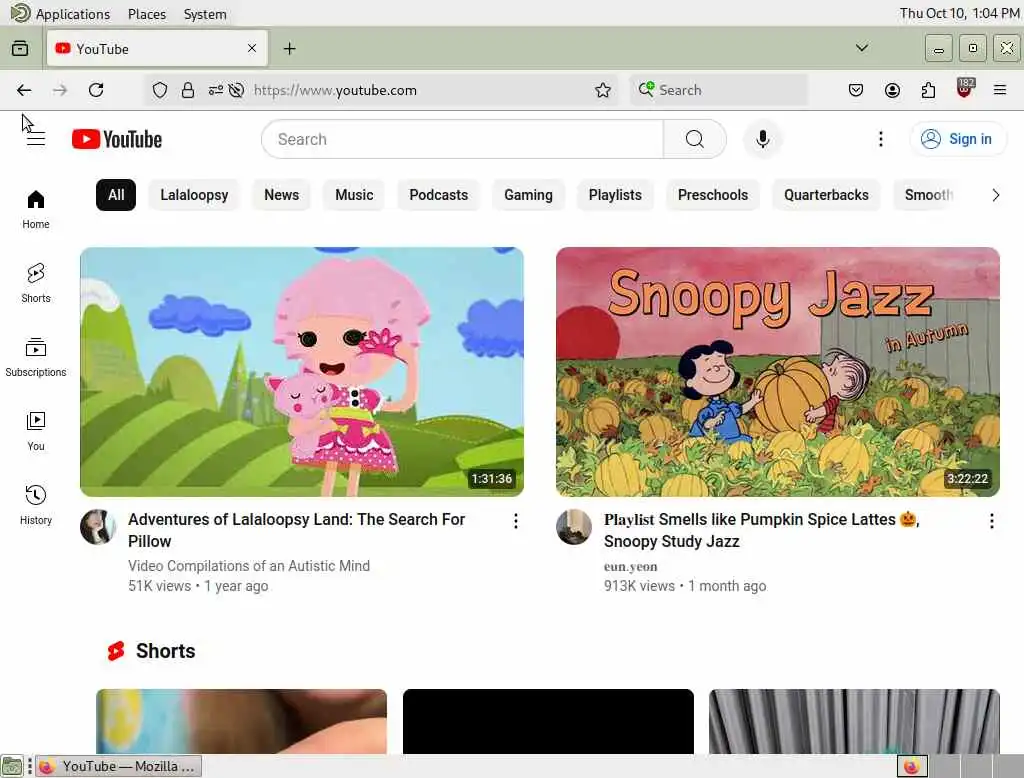Open the Places system menu
This screenshot has height=778, width=1024.
(x=147, y=14)
